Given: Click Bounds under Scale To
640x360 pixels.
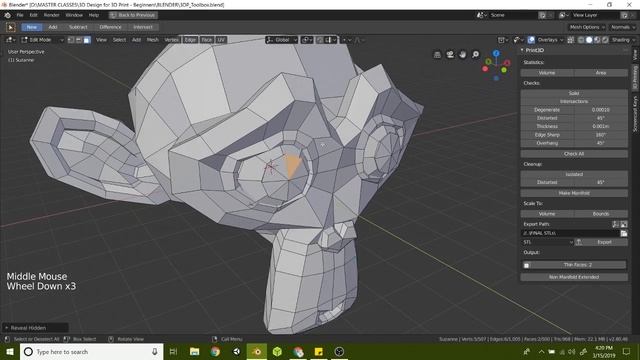Looking at the screenshot, I should (x=601, y=214).
